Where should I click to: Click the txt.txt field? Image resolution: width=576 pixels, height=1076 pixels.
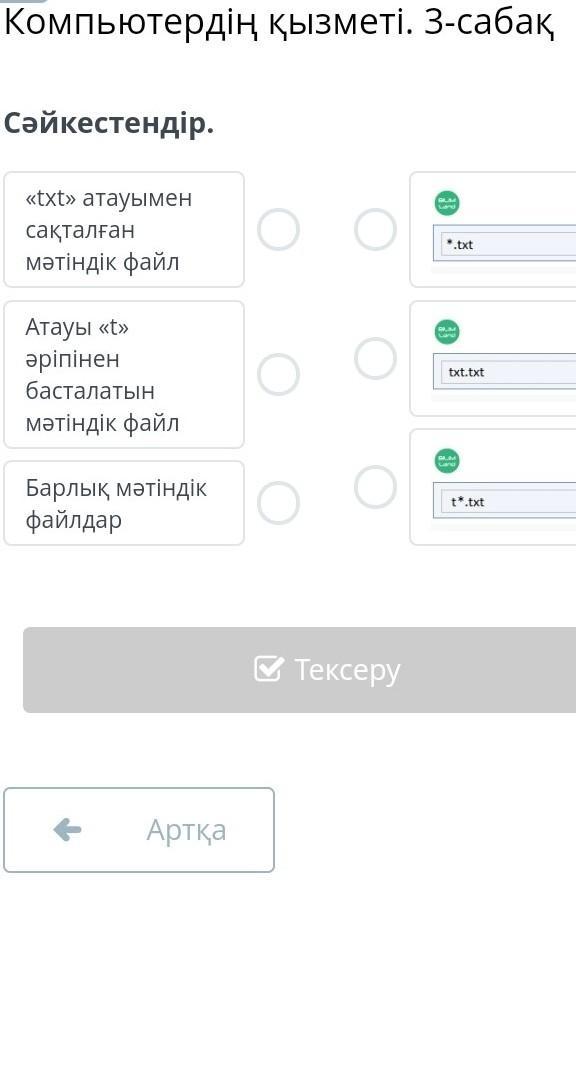[505, 372]
